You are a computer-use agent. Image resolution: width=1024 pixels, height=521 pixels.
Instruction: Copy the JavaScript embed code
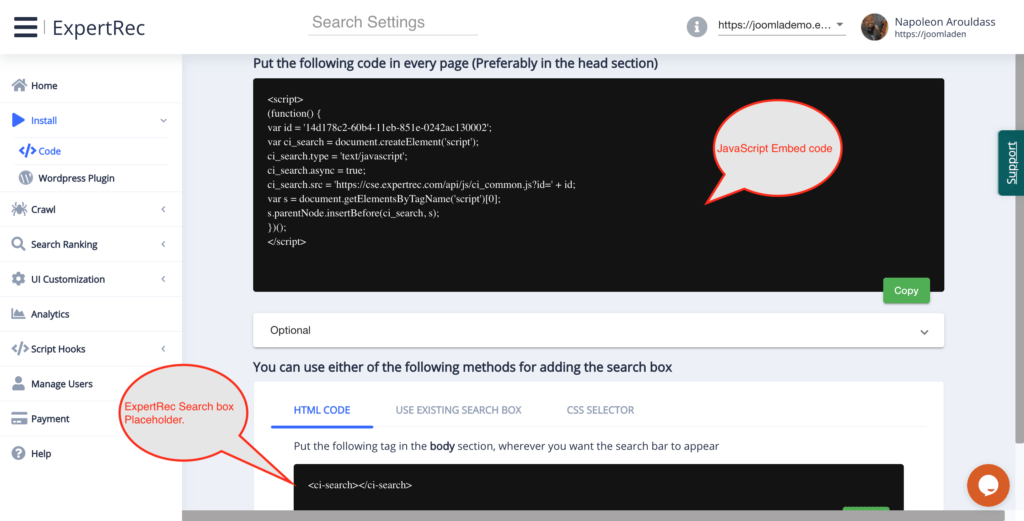[906, 291]
